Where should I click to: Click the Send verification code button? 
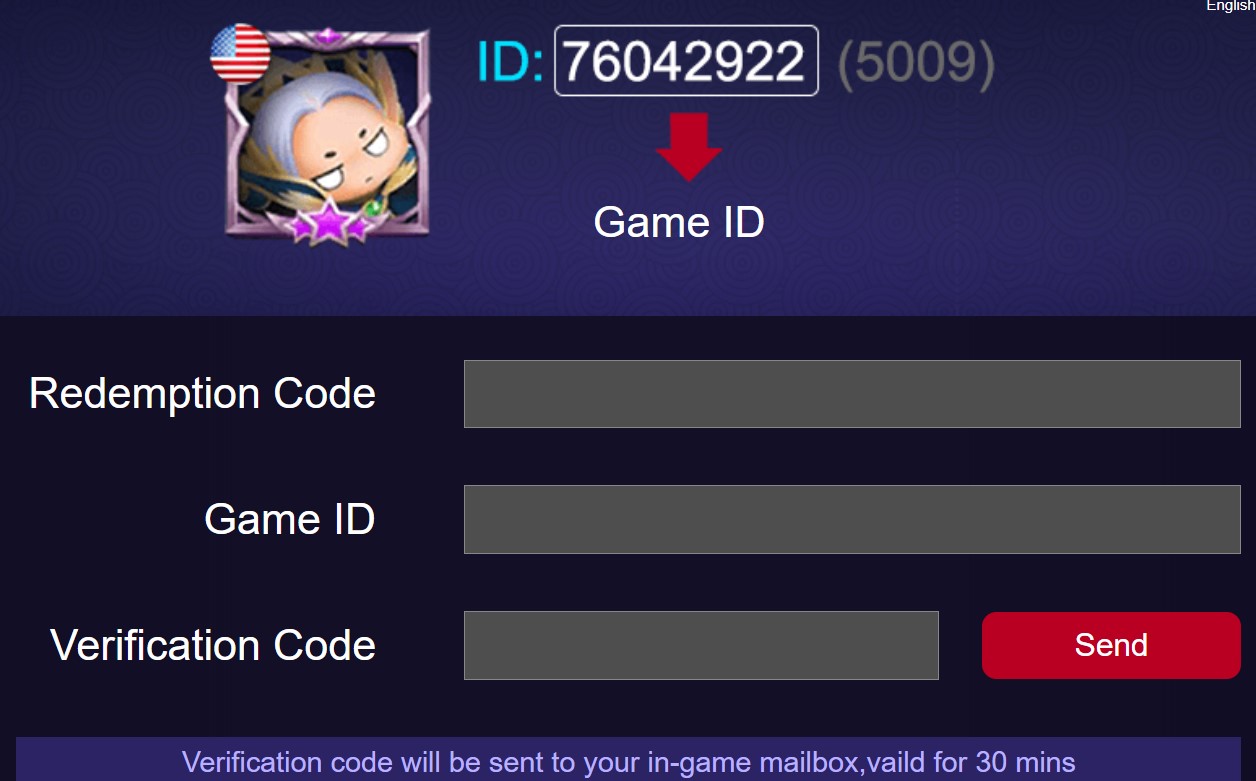[1111, 645]
